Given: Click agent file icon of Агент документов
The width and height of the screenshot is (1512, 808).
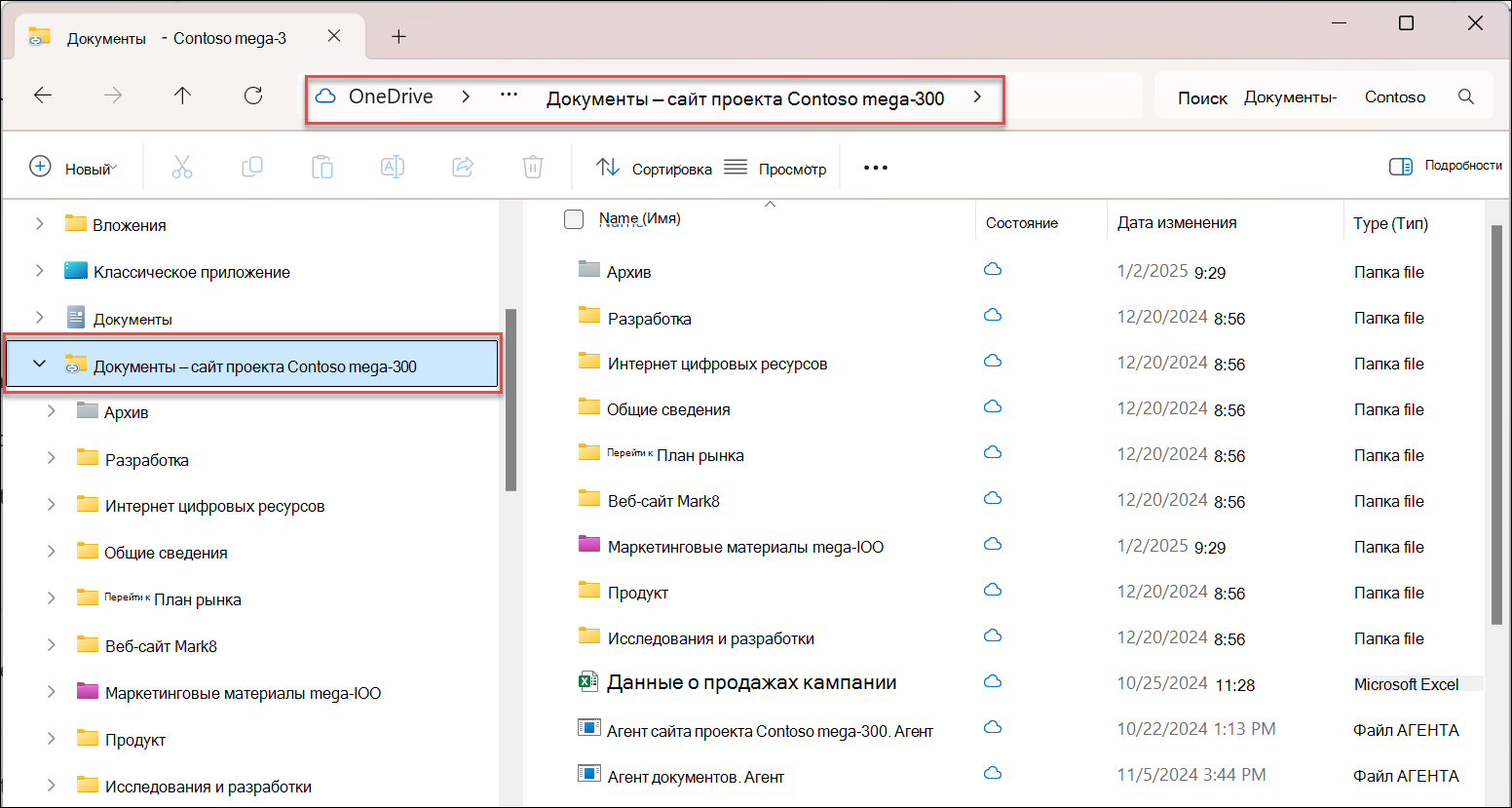Looking at the screenshot, I should [588, 774].
